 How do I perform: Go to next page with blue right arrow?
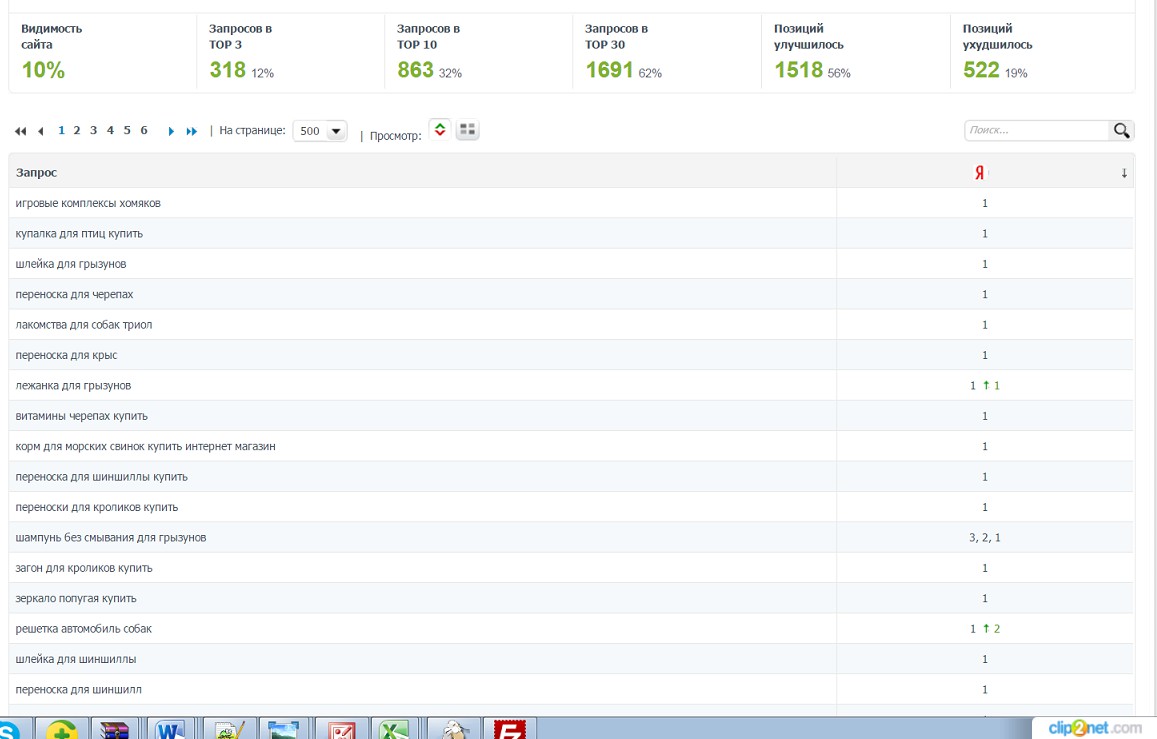[171, 131]
